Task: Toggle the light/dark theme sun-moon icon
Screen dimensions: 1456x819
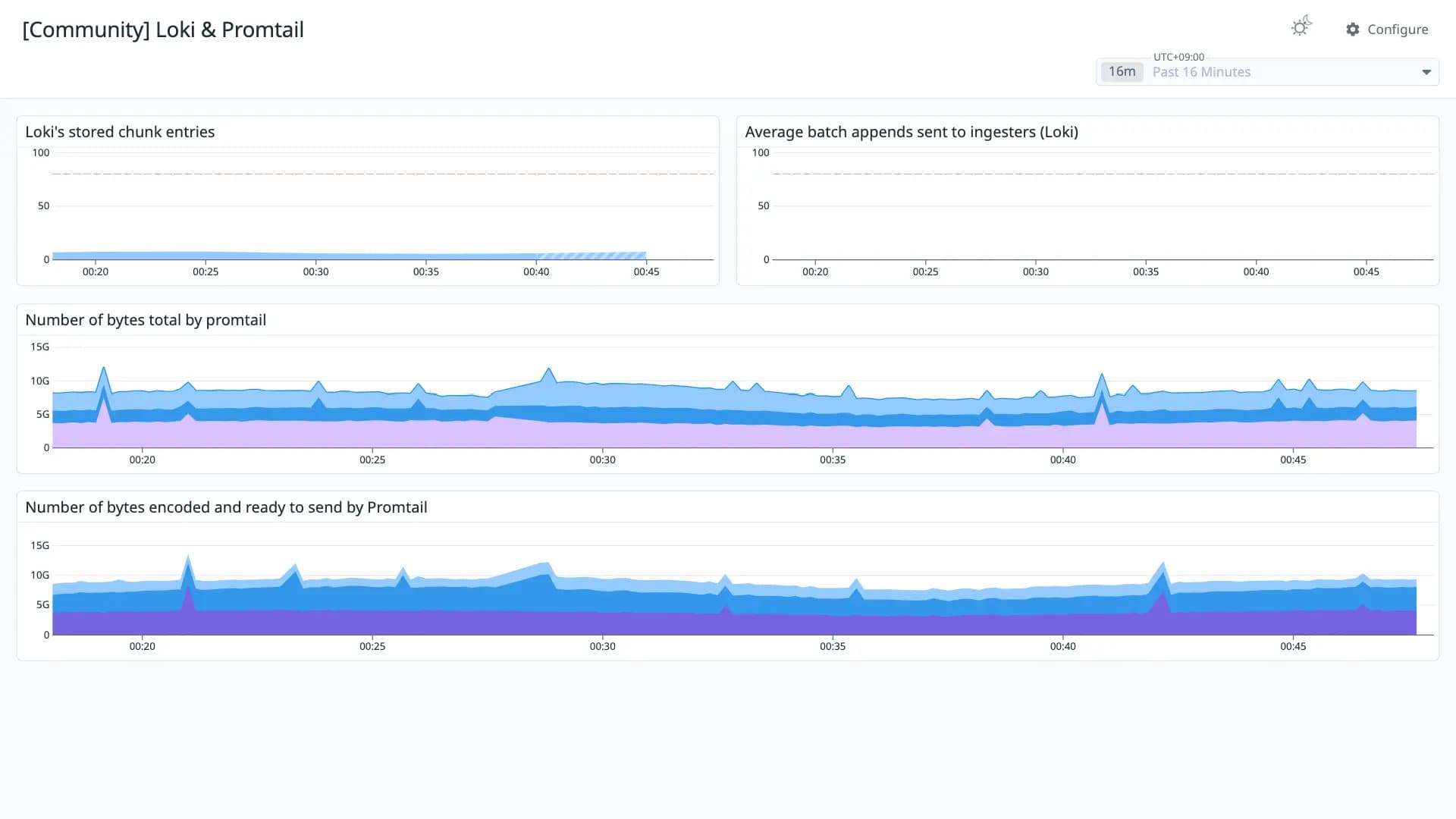Action: pyautogui.click(x=1301, y=27)
